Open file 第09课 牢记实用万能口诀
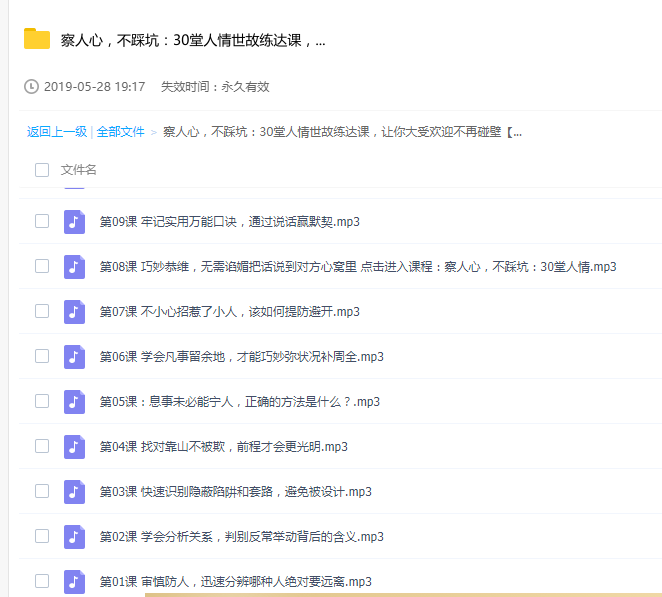The height and width of the screenshot is (597, 662). click(x=230, y=222)
